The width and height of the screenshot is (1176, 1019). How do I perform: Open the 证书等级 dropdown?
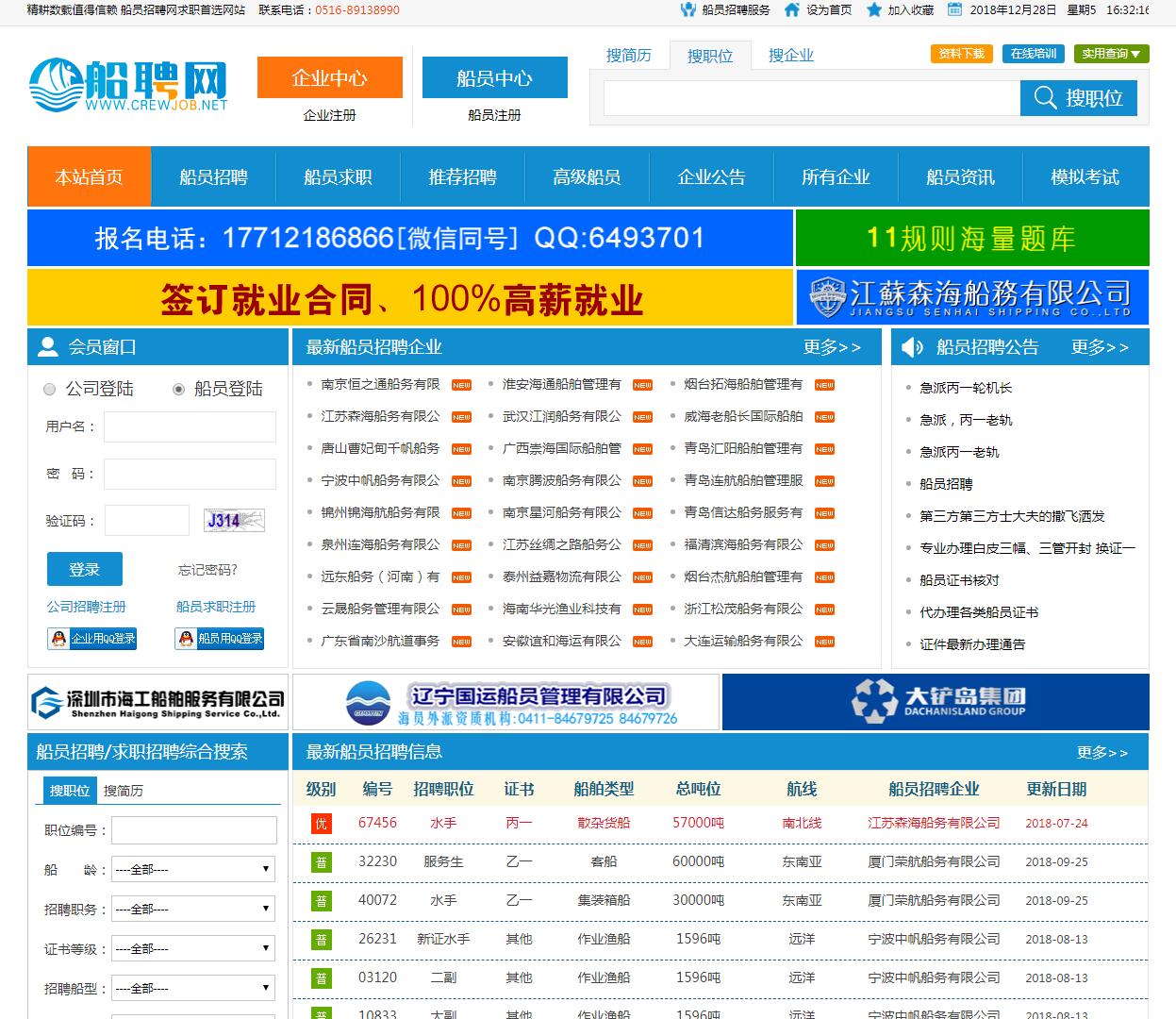pos(193,948)
